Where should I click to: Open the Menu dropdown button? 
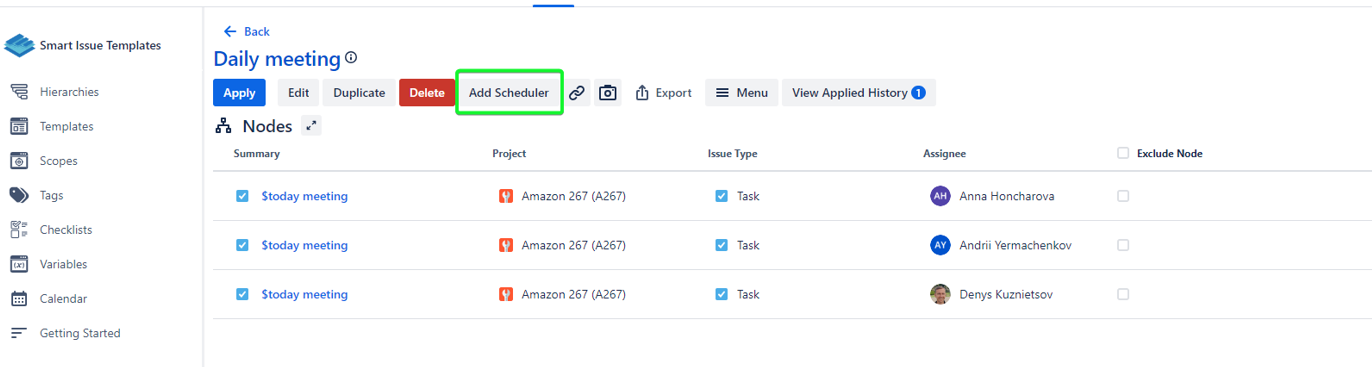coord(741,93)
